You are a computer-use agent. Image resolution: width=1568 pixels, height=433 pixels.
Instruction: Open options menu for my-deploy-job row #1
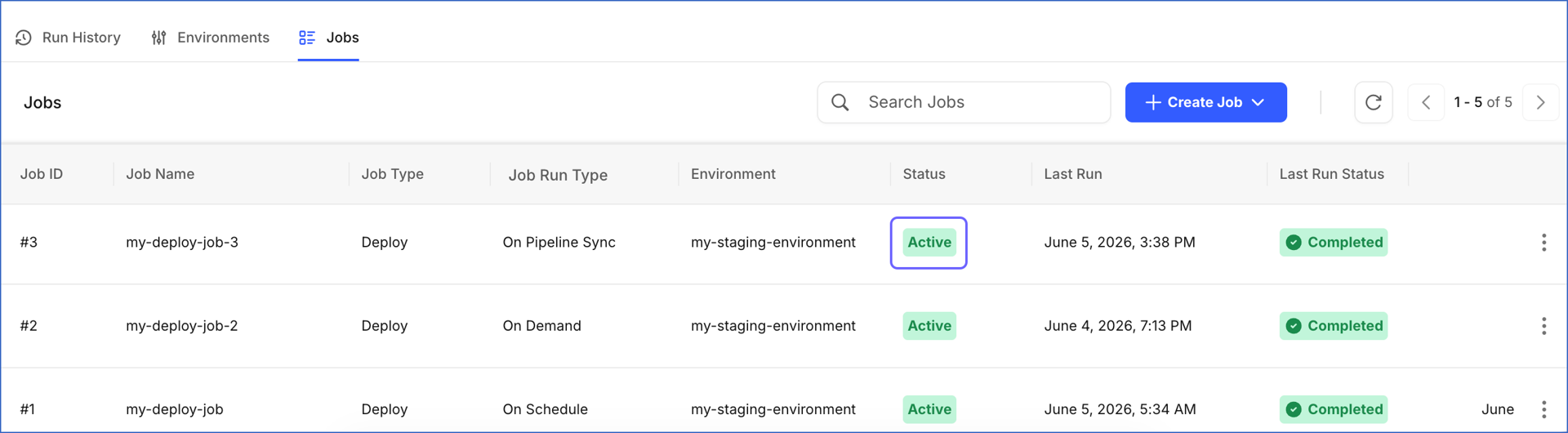click(x=1543, y=409)
